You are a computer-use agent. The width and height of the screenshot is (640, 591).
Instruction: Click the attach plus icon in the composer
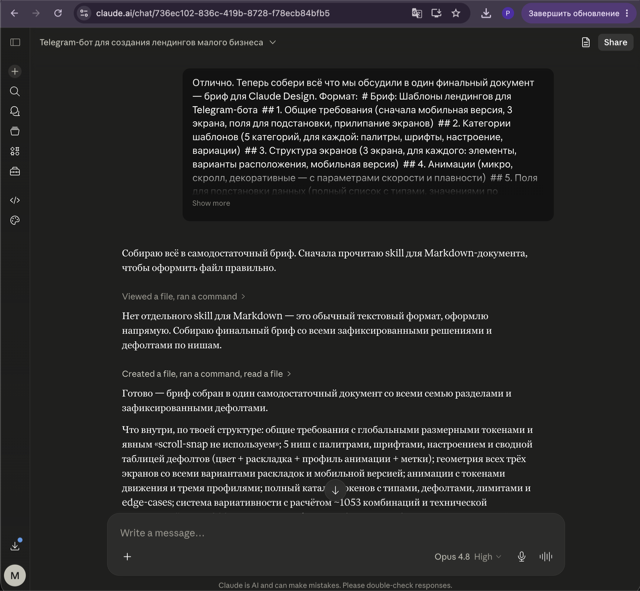(127, 557)
